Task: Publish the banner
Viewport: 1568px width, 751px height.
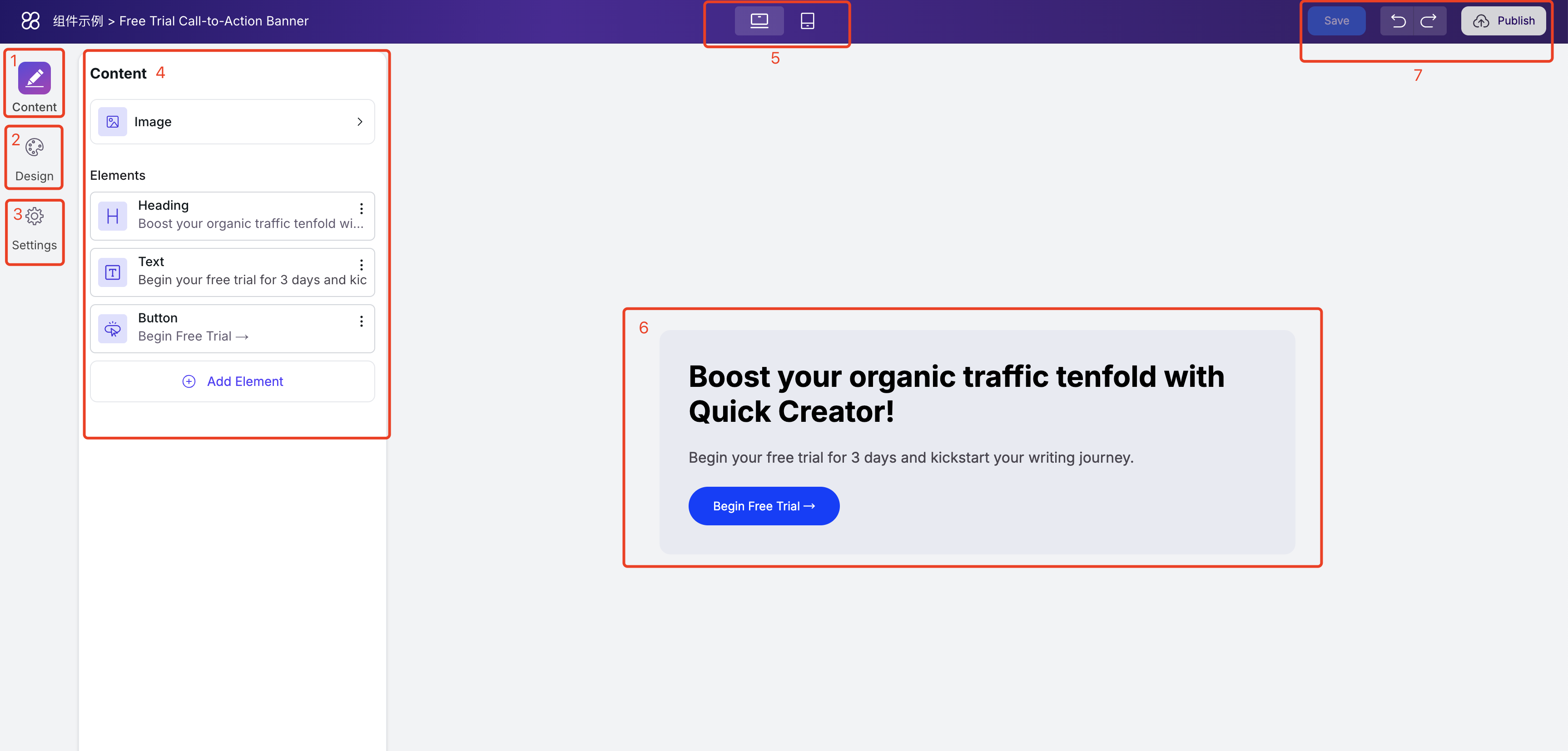Action: [x=1503, y=21]
